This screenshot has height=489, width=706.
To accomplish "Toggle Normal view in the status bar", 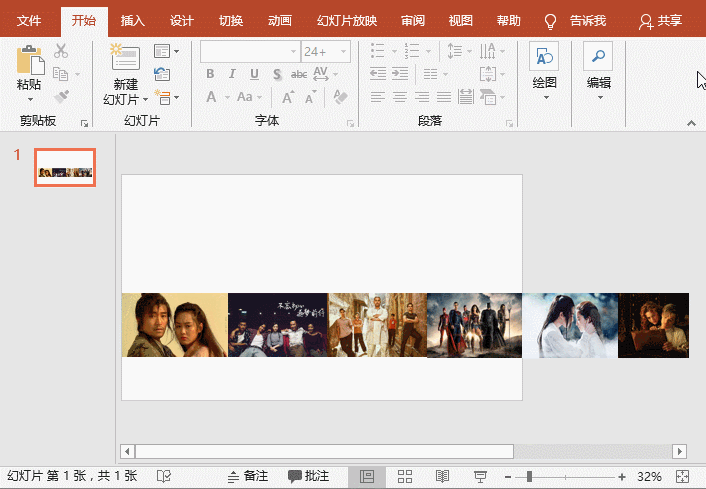I will coord(367,477).
